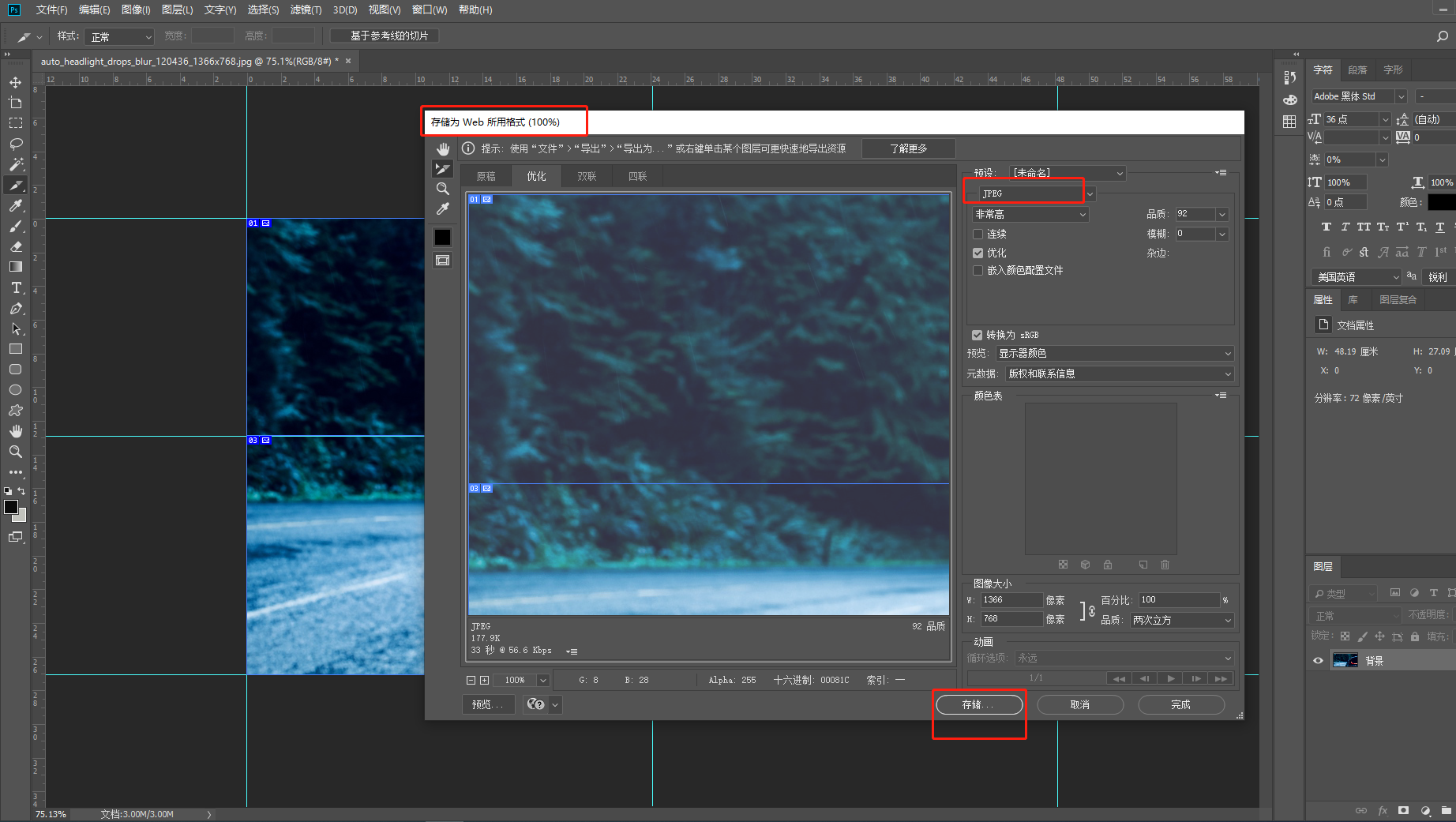
Task: Switch to the 双联 preview tab
Action: [x=587, y=177]
